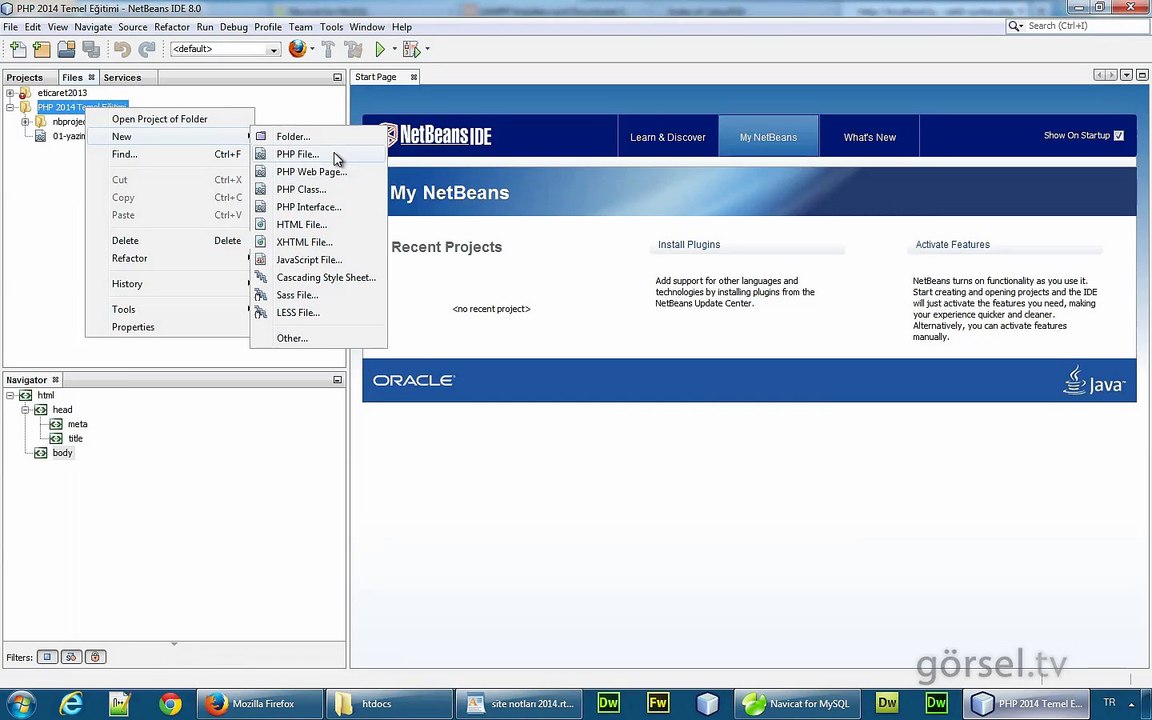Open Fireworks (Fw) from the taskbar
Screen dimensions: 1152x720
[x=658, y=703]
